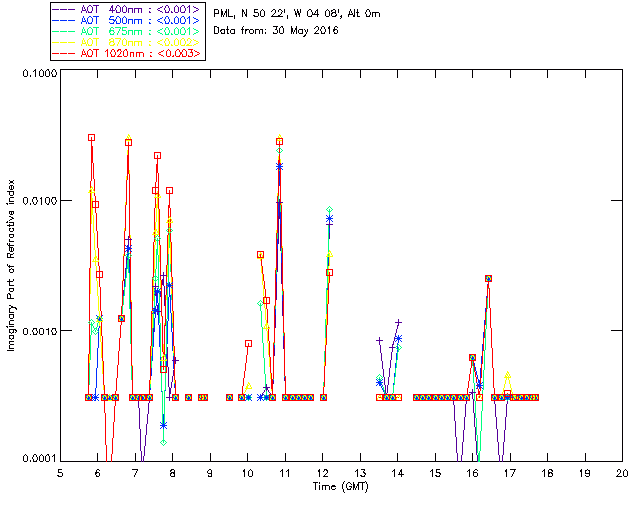This screenshot has width=640, height=512.
Task: Click the 0.0010 y-axis tick label
Action: [36, 331]
